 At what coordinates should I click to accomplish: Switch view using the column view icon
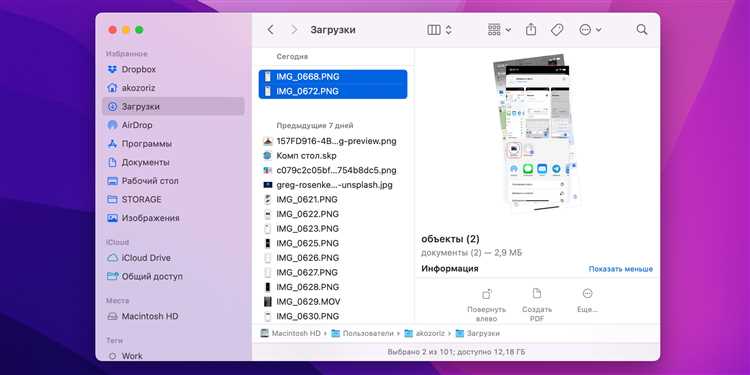(434, 30)
